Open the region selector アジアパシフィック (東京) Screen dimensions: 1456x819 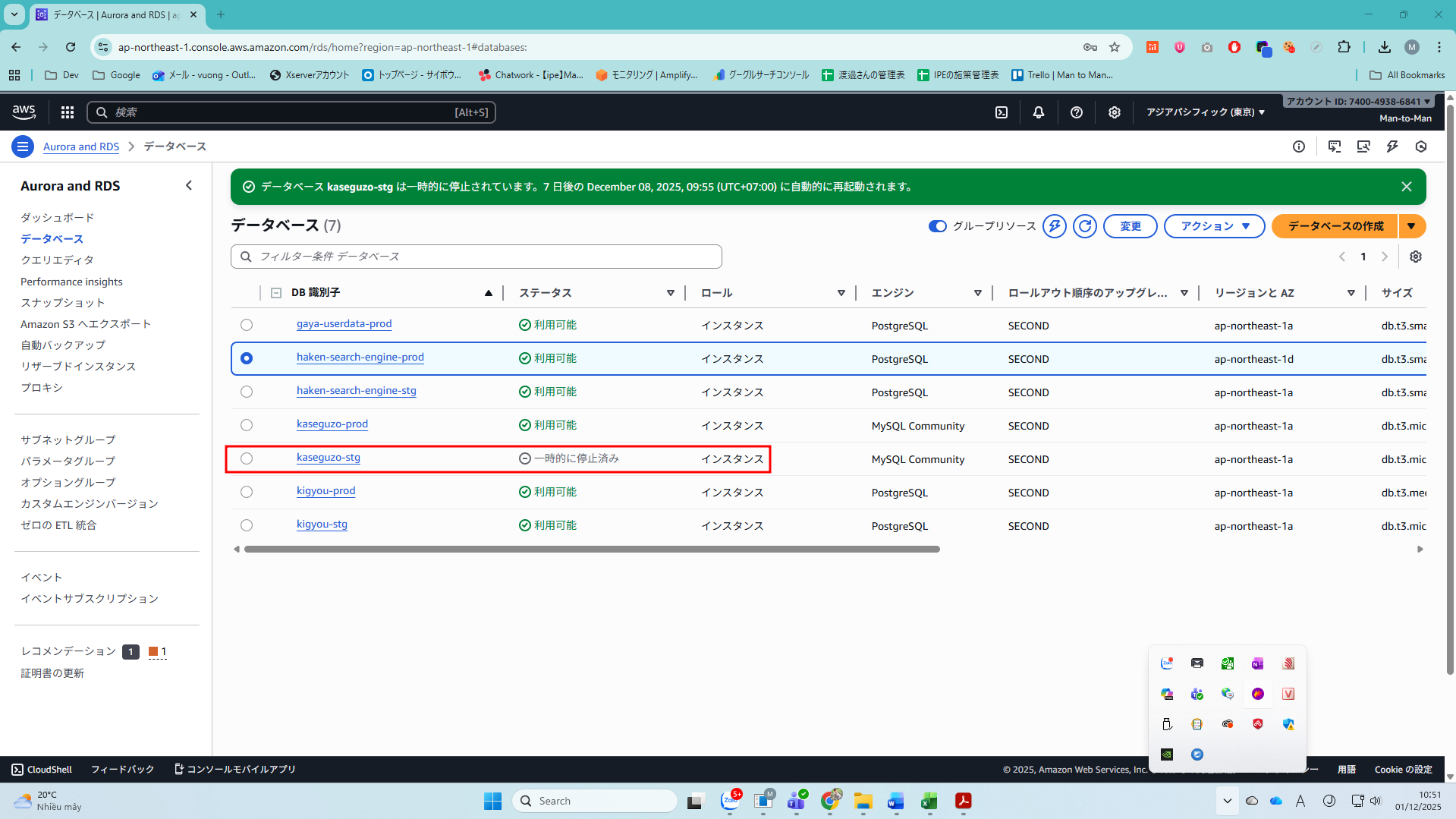(1205, 112)
